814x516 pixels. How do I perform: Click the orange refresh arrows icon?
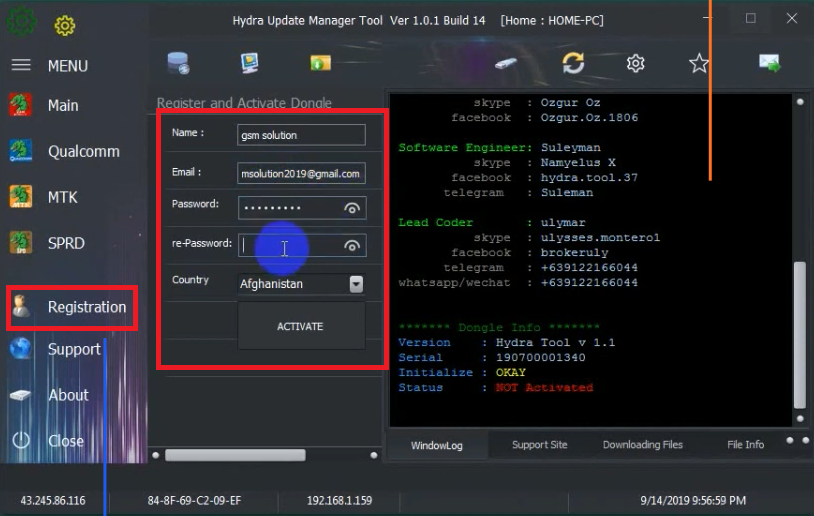point(573,63)
